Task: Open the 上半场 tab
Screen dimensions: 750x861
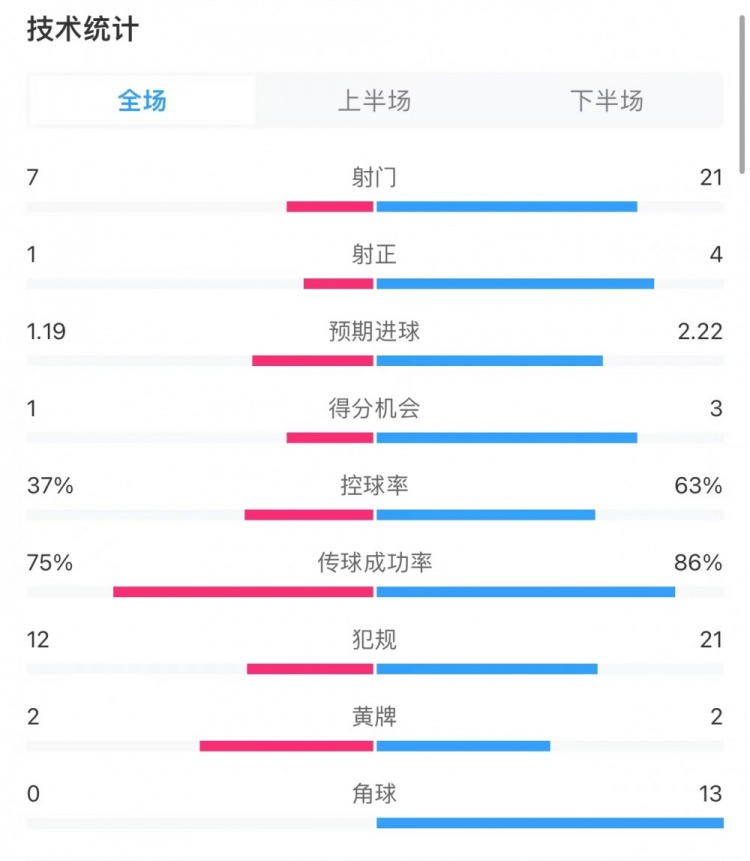Action: [374, 101]
